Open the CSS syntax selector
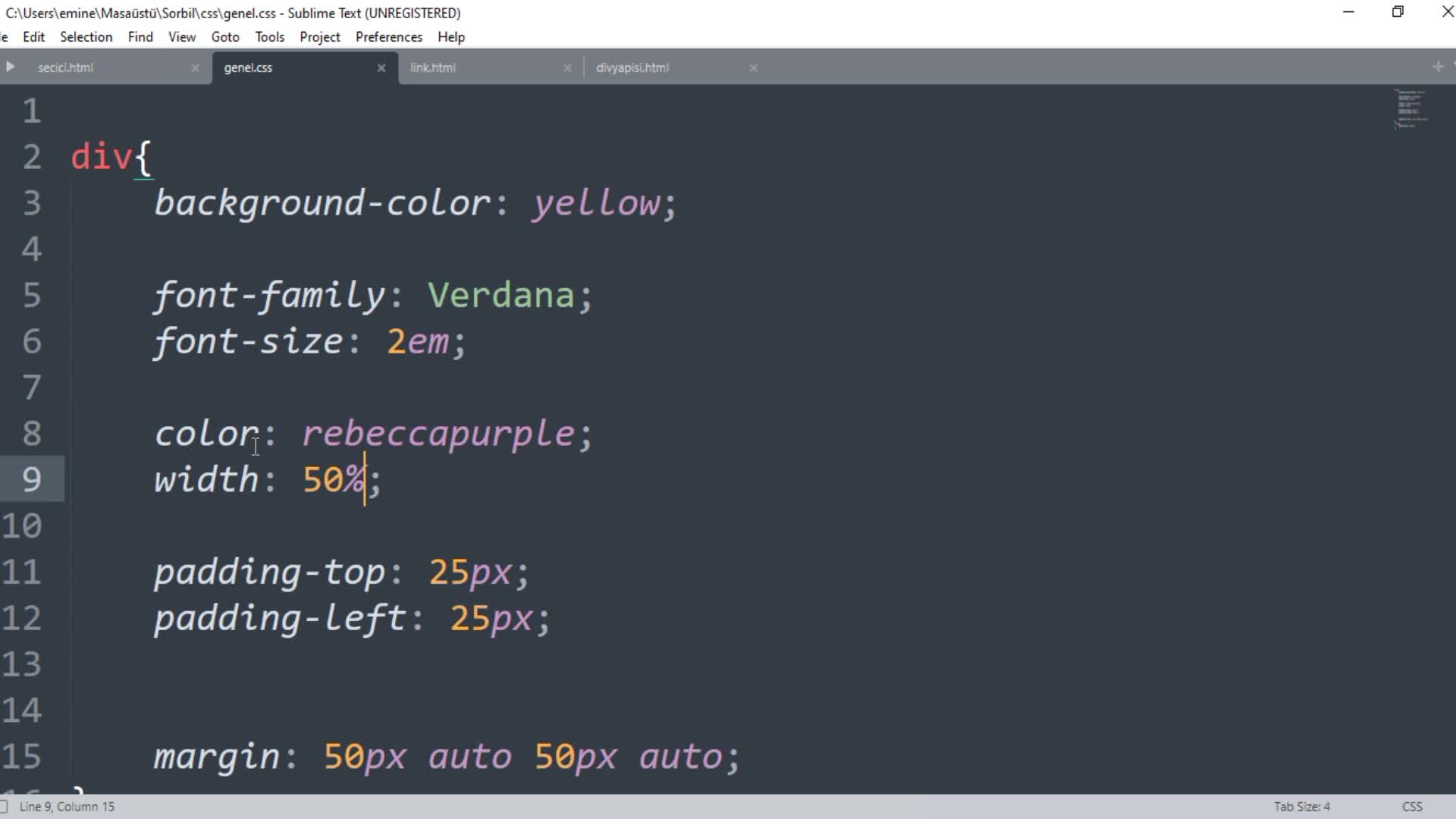Image resolution: width=1456 pixels, height=819 pixels. (1412, 806)
